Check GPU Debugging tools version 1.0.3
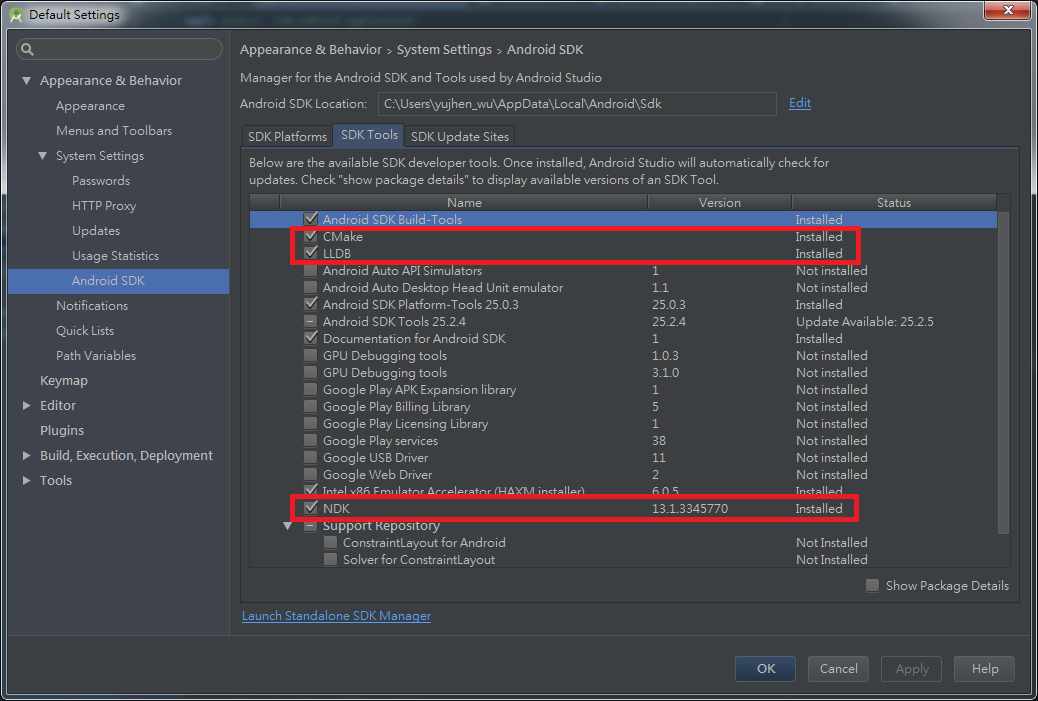 pyautogui.click(x=310, y=355)
